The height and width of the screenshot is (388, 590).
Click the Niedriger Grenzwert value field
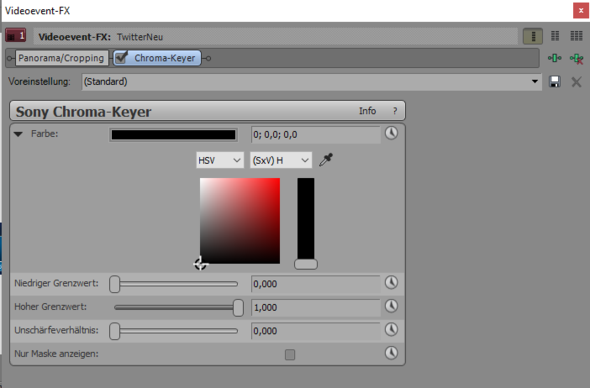(x=316, y=284)
